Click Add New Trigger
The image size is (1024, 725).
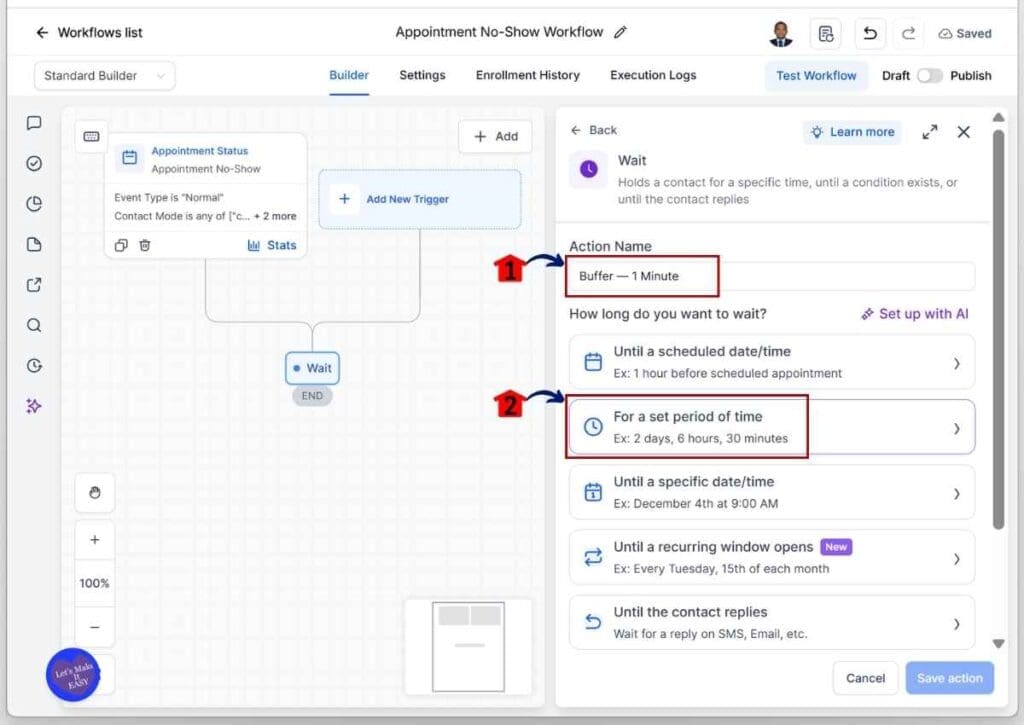[x=420, y=199]
